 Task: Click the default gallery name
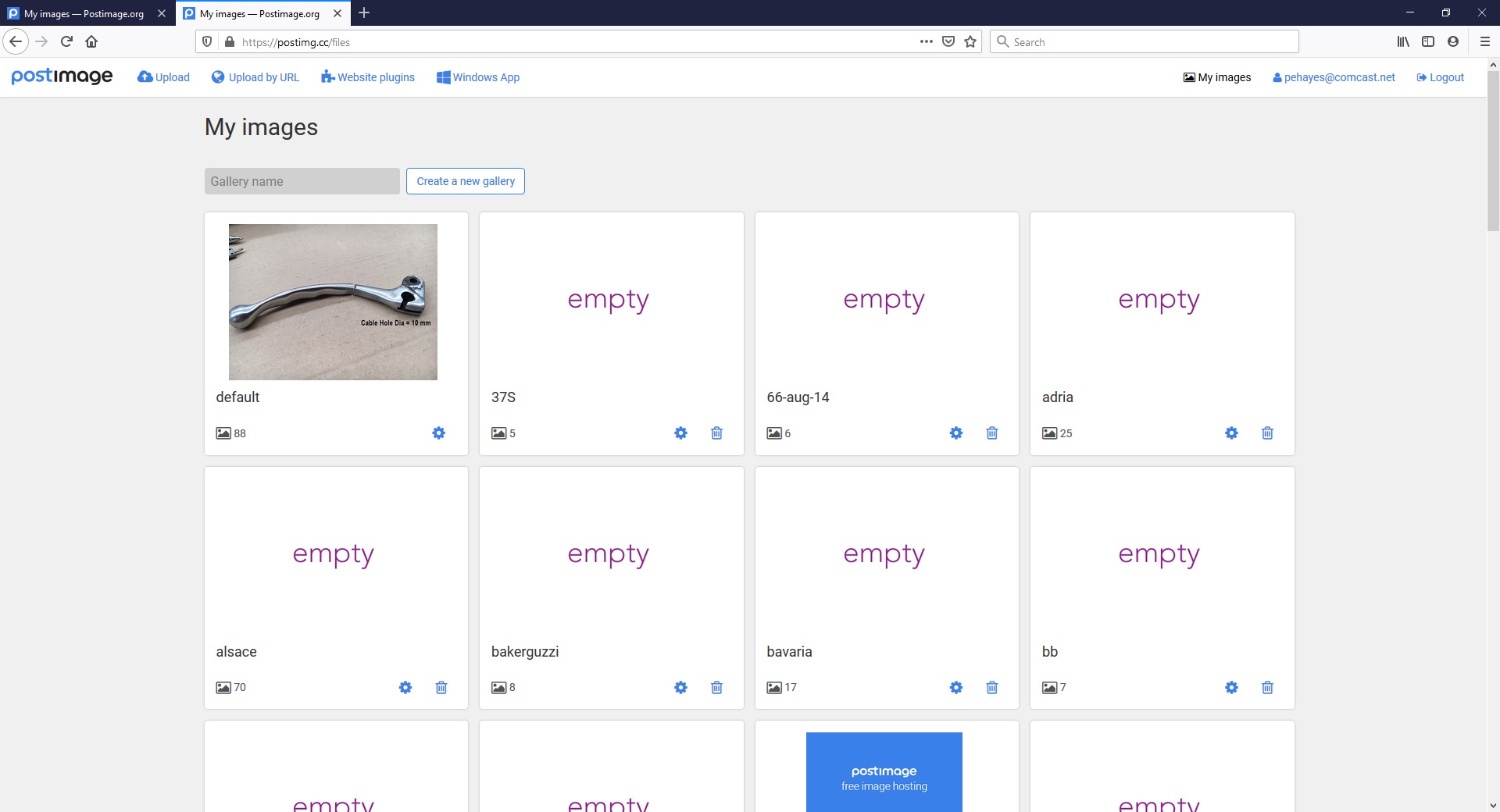tap(237, 397)
